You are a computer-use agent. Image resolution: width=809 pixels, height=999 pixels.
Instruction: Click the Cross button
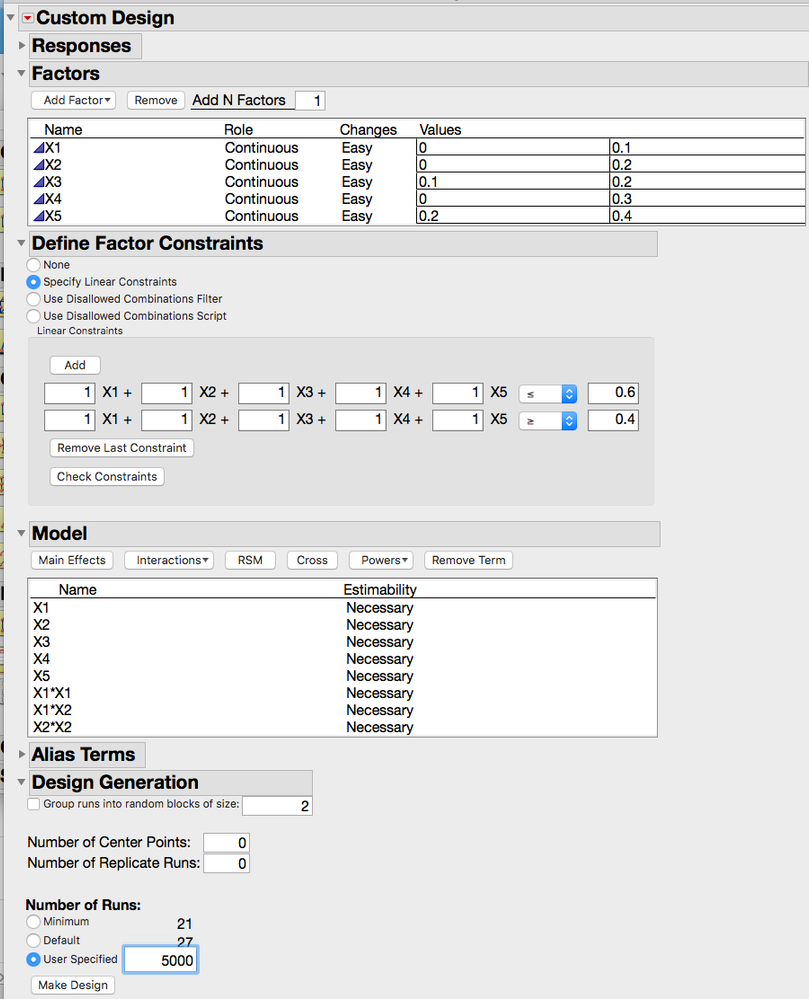point(312,560)
